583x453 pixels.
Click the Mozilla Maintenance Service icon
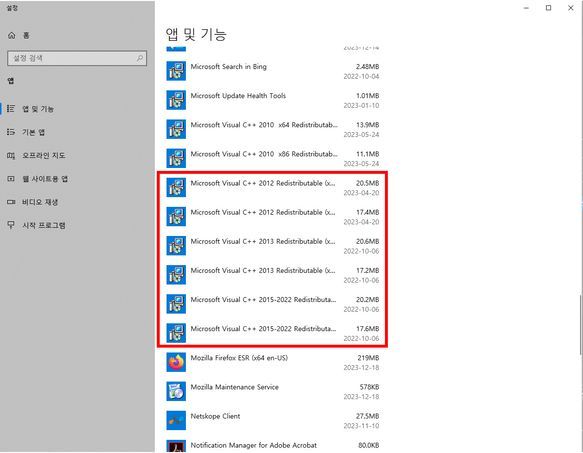[176, 391]
